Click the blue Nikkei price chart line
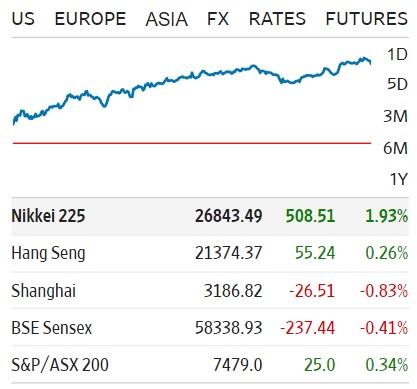The height and width of the screenshot is (389, 417). click(192, 75)
